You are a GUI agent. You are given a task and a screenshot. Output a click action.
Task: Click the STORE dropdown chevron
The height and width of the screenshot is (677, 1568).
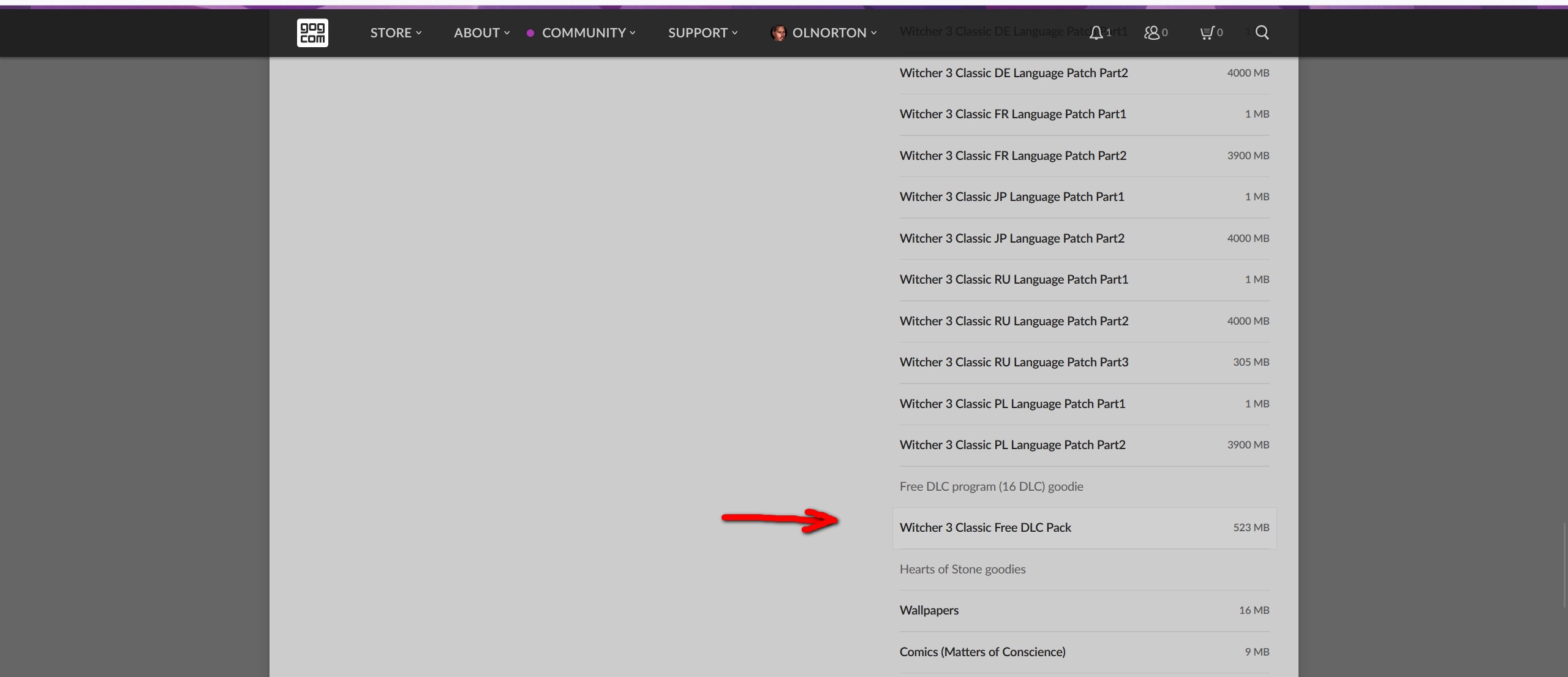419,33
